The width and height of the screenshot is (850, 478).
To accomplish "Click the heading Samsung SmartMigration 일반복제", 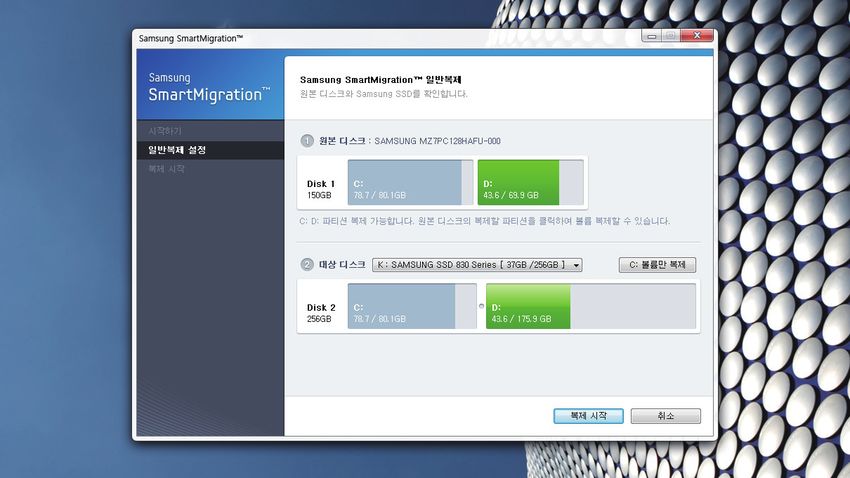I will 381,80.
